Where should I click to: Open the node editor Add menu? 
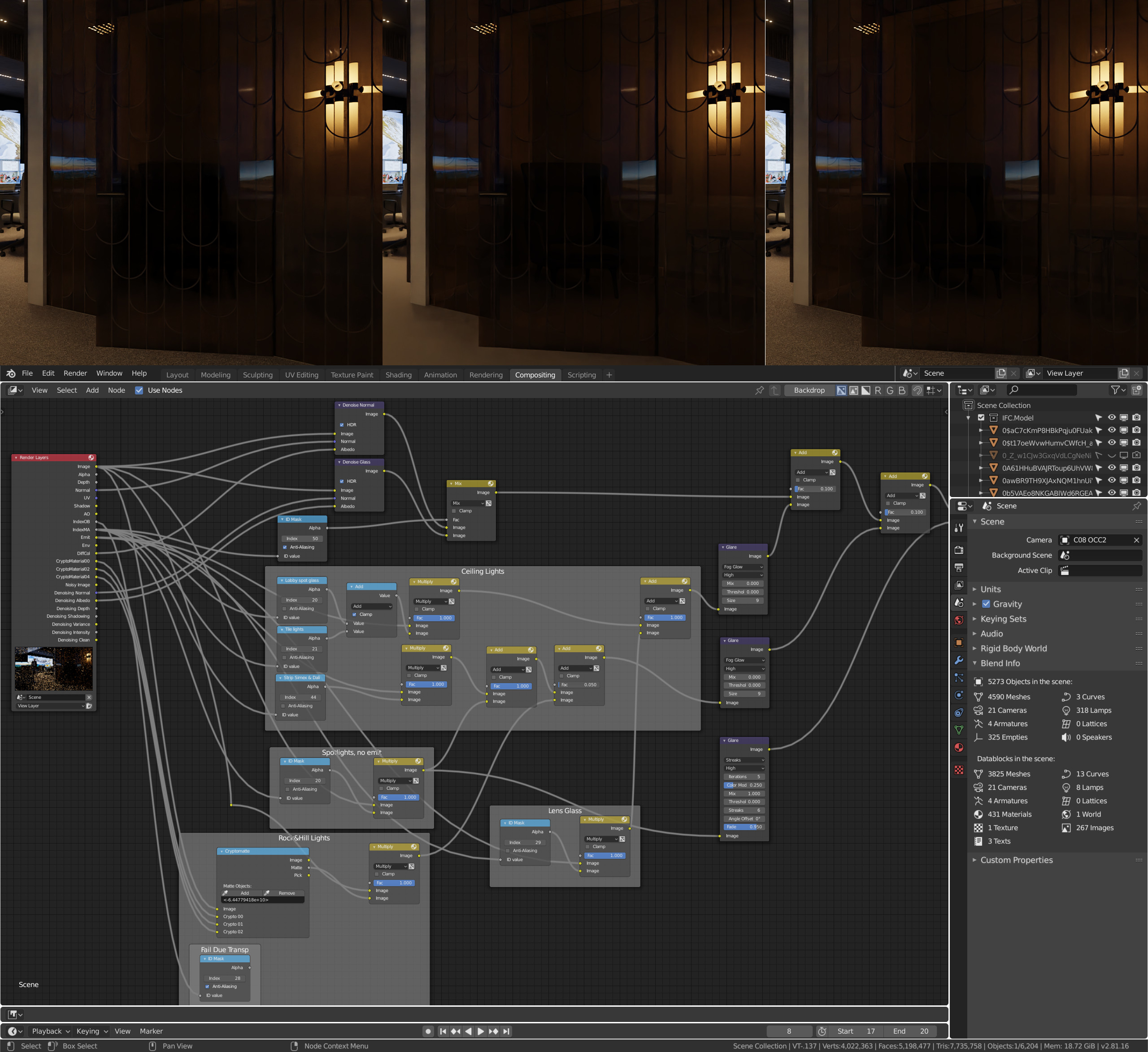(92, 390)
